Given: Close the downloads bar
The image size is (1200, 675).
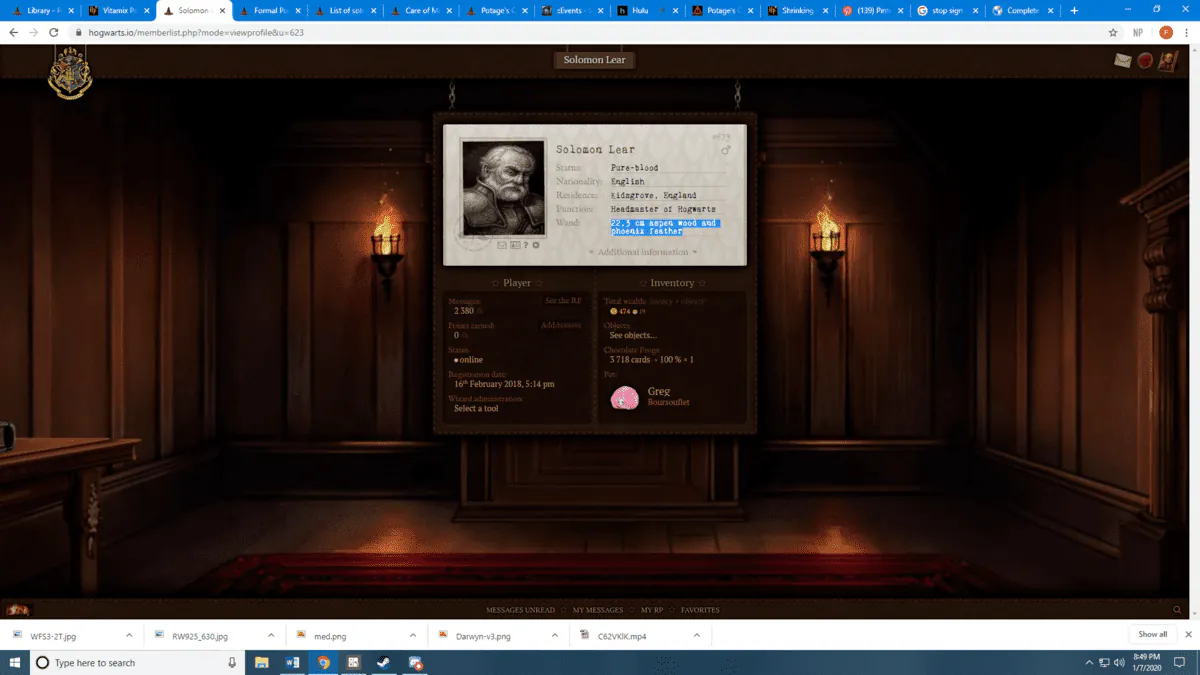Looking at the screenshot, I should (x=1188, y=634).
